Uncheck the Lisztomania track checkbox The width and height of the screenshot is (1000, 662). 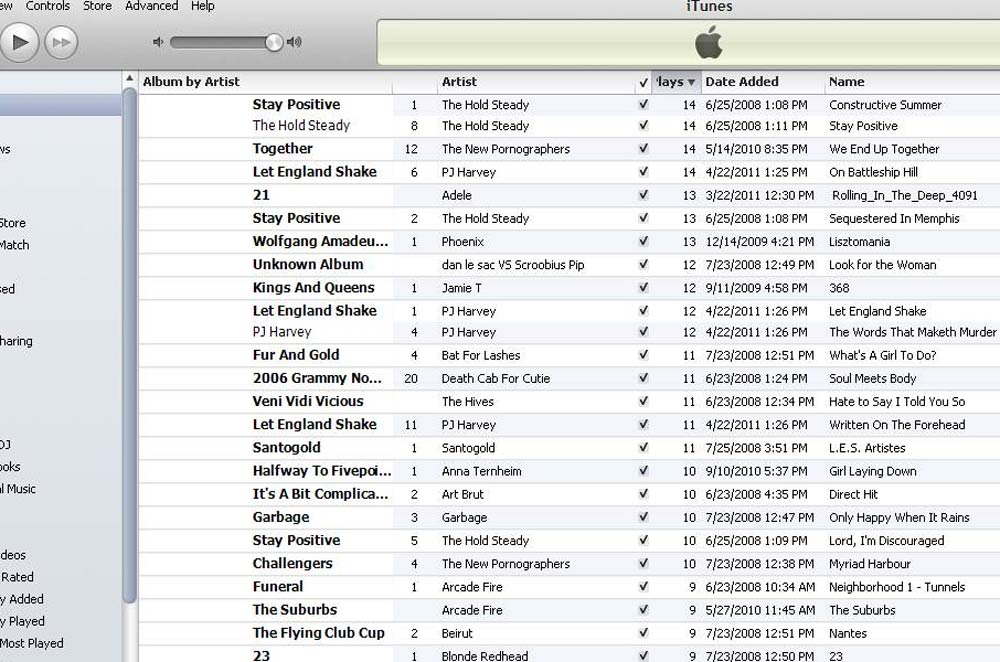pos(643,241)
